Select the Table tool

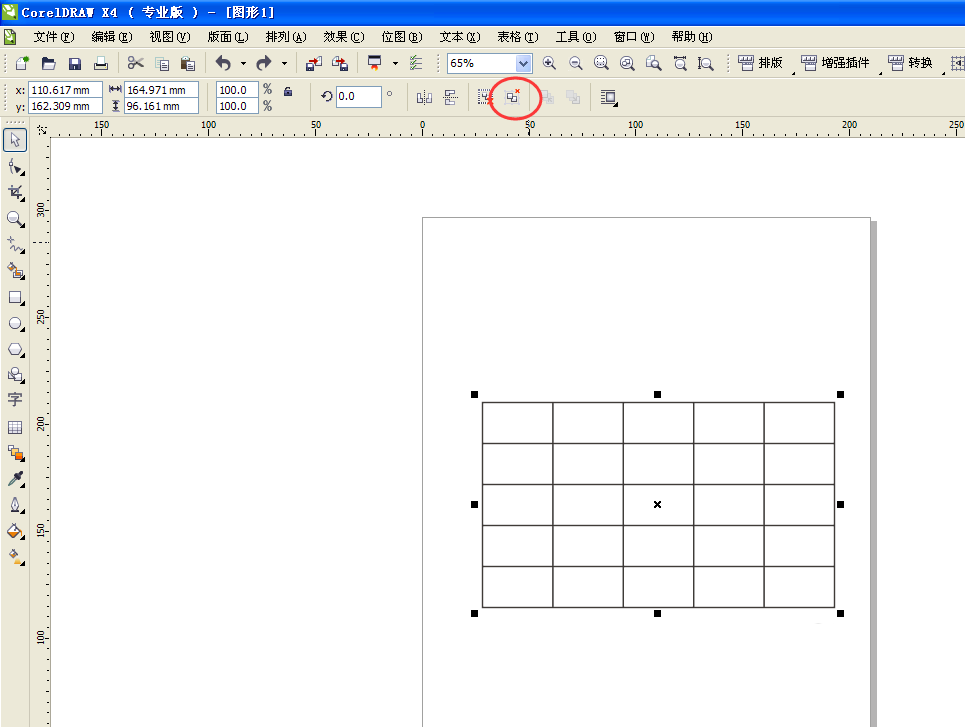tap(15, 427)
